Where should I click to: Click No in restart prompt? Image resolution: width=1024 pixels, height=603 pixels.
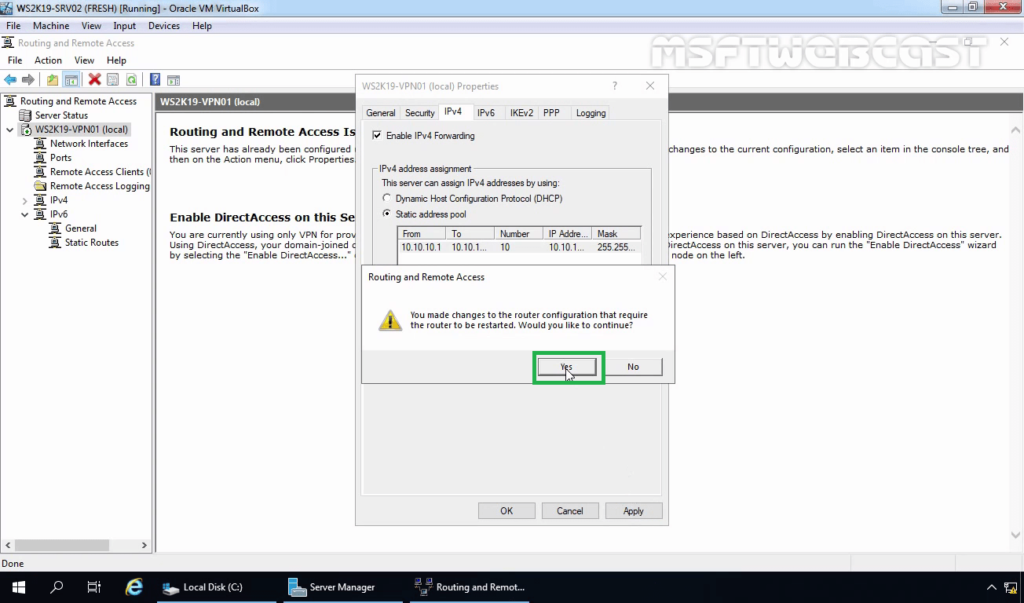pyautogui.click(x=633, y=367)
